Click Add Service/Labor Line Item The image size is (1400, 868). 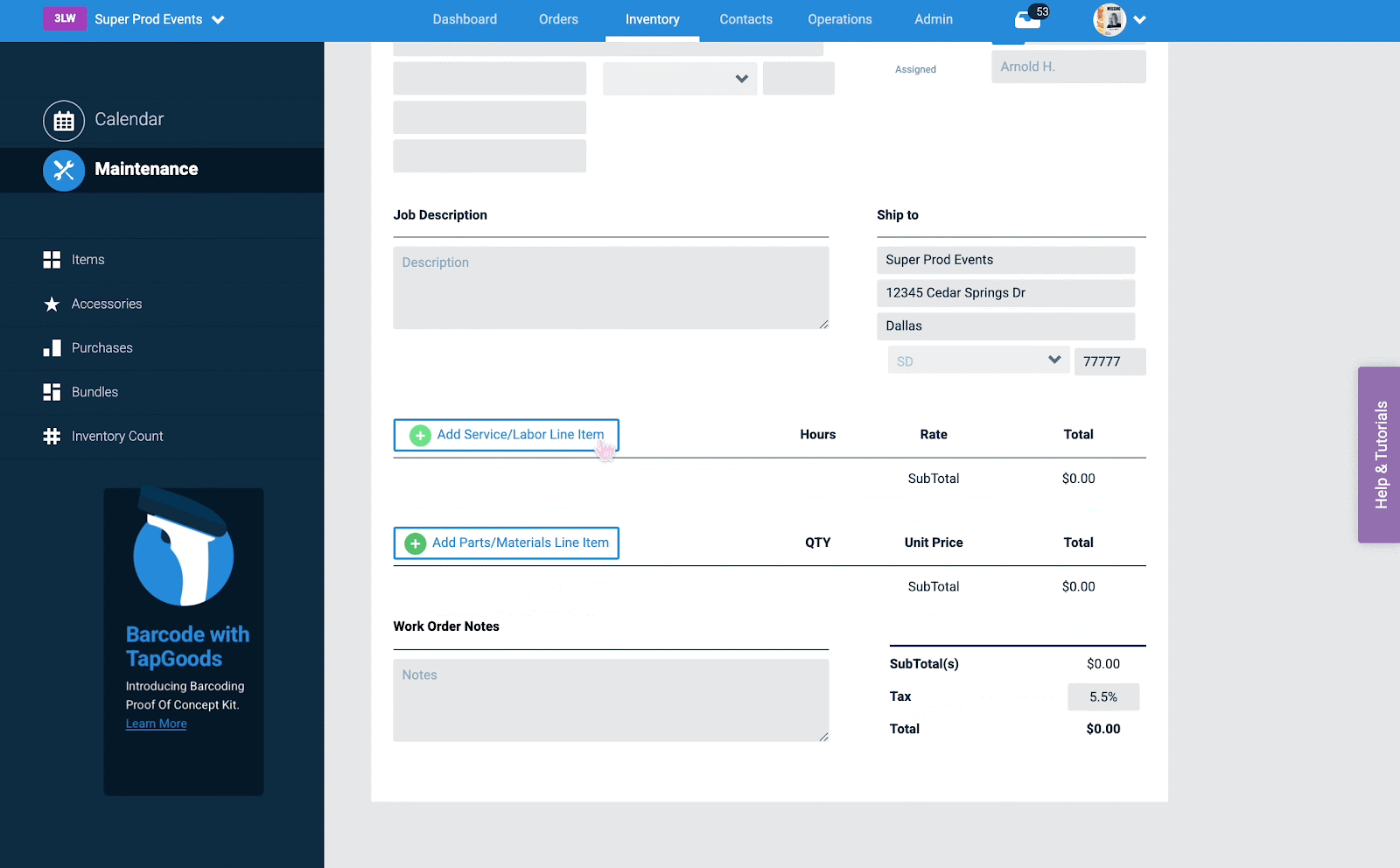point(506,434)
